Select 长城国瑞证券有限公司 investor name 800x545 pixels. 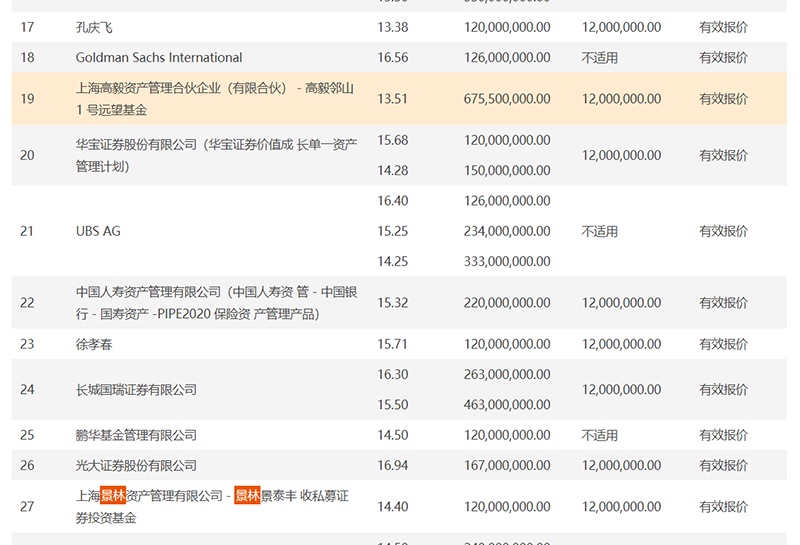pos(136,390)
